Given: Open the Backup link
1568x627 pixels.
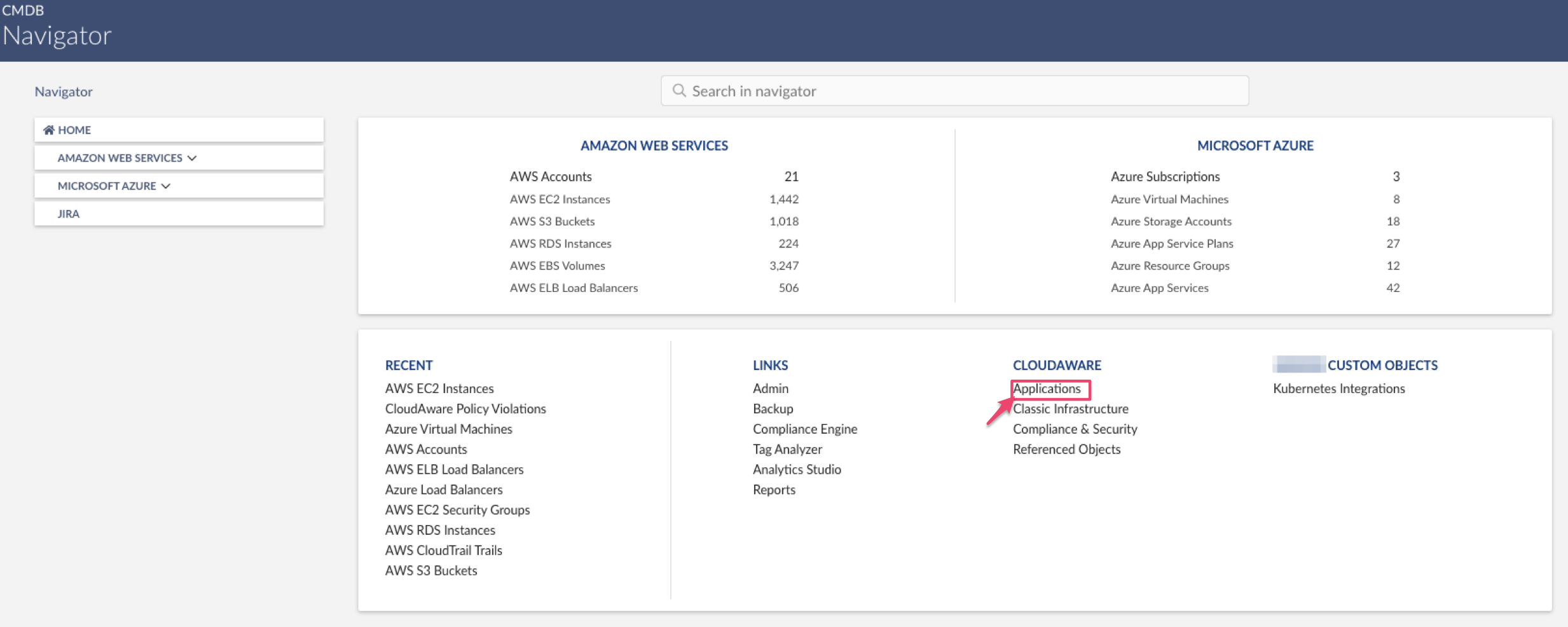Looking at the screenshot, I should pyautogui.click(x=773, y=409).
